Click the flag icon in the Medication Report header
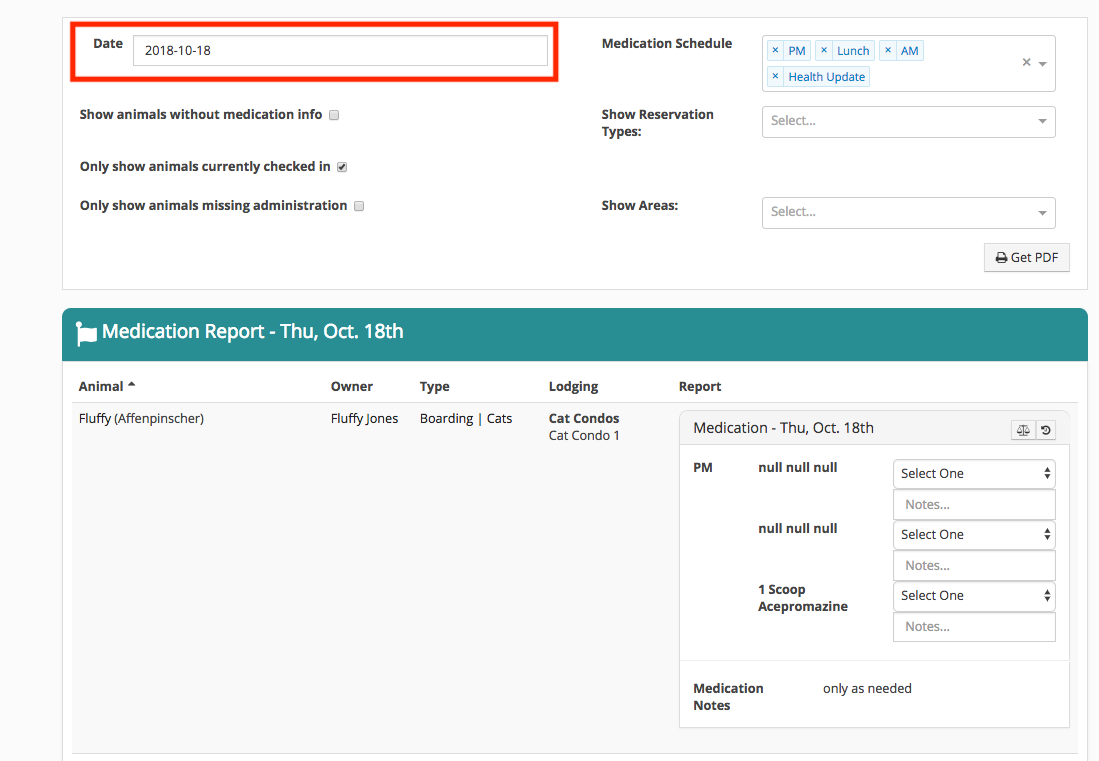Viewport: 1099px width, 761px height. [x=87, y=331]
